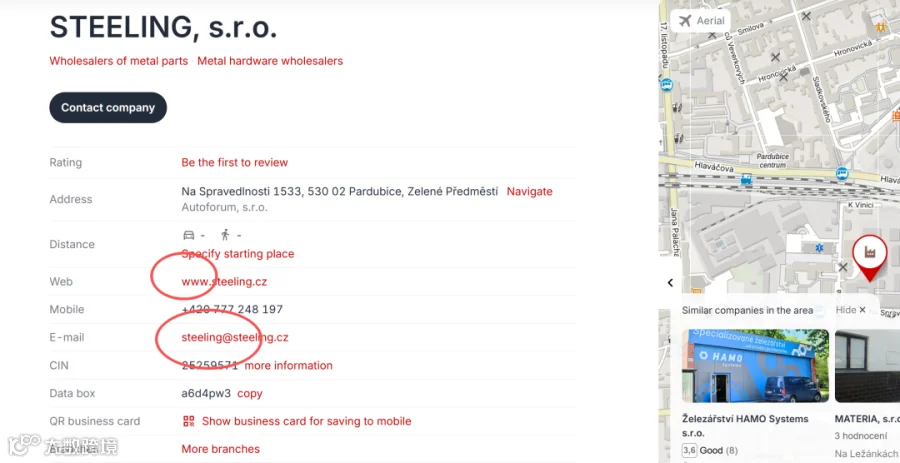The image size is (900, 463).
Task: Click MATERIA company photo thumbnail
Action: point(867,365)
